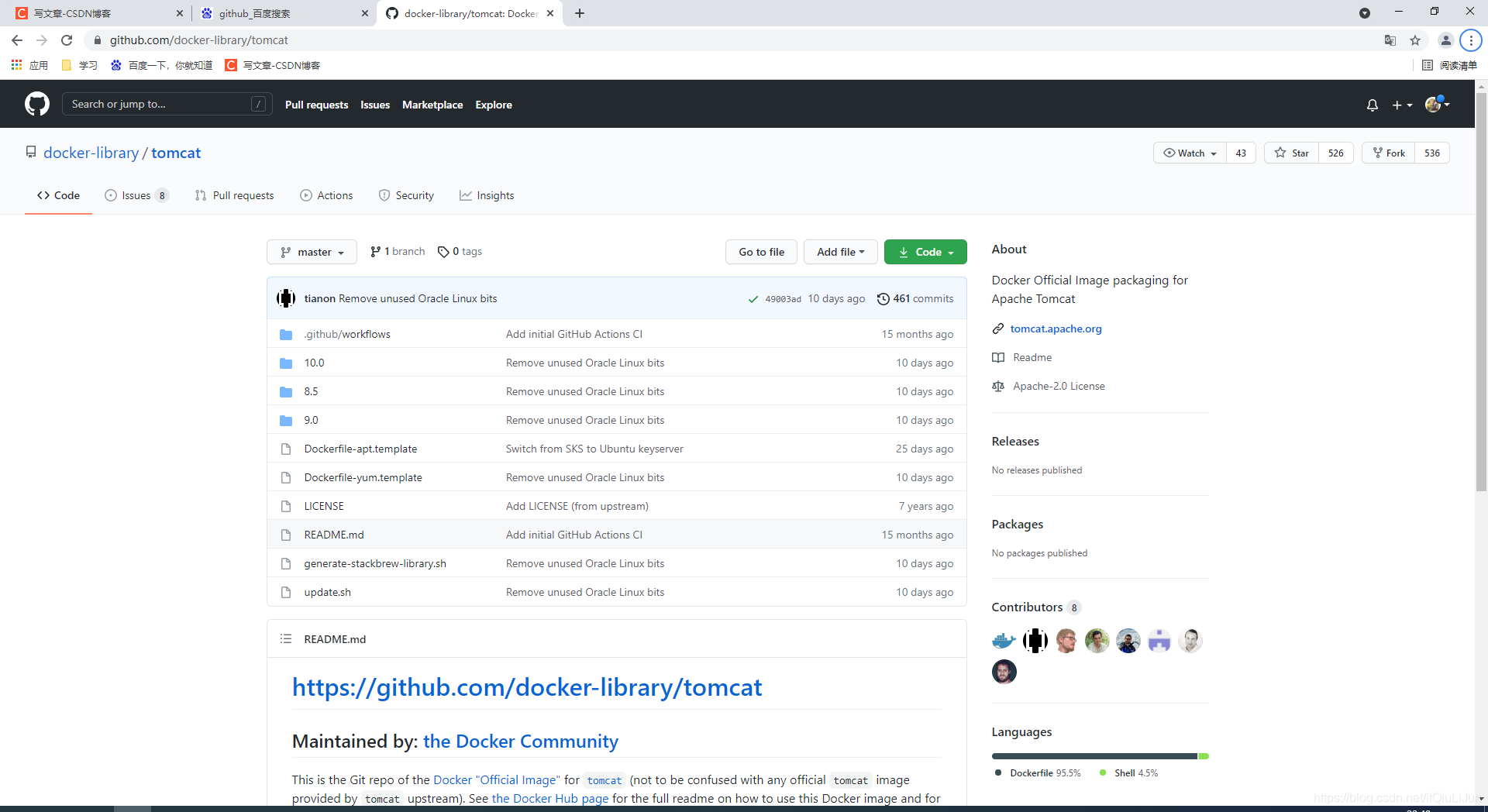Open Issues in the top navigation
The width and height of the screenshot is (1488, 812).
point(375,105)
